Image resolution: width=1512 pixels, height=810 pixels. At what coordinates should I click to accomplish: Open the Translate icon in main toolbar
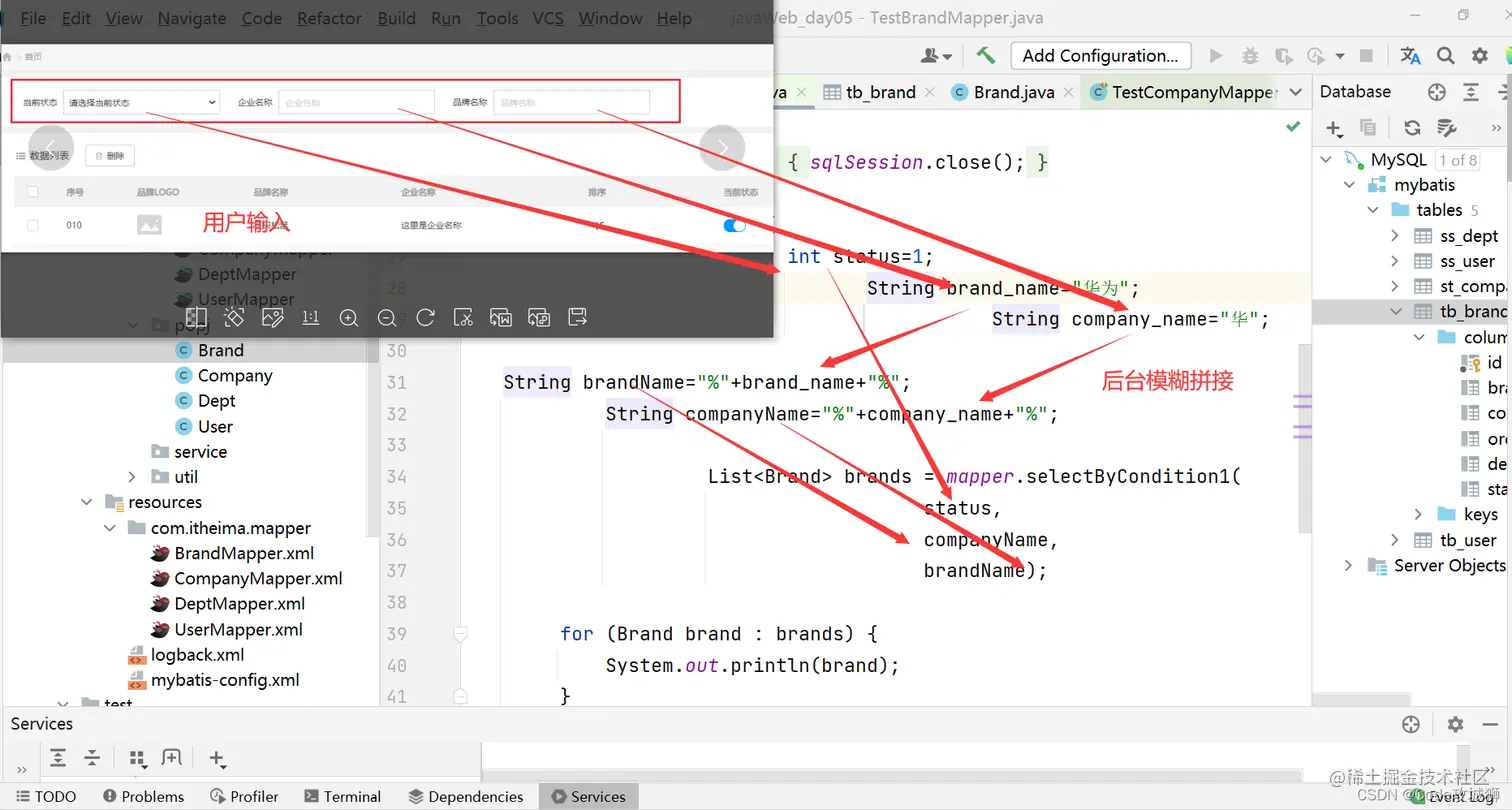pyautogui.click(x=1411, y=56)
